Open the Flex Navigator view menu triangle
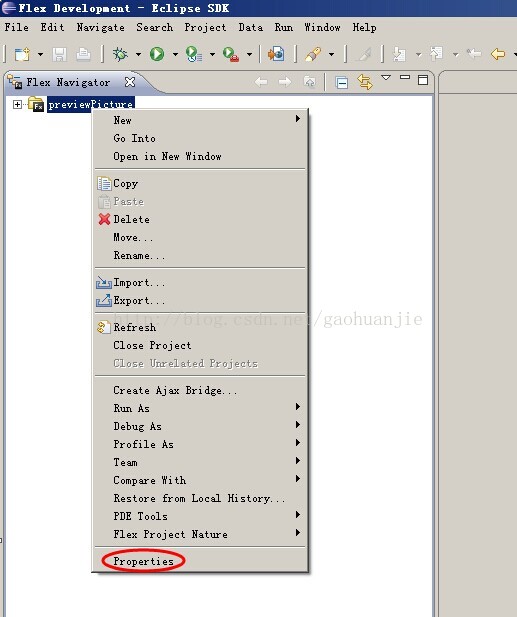Viewport: 517px width, 617px height. [x=386, y=78]
